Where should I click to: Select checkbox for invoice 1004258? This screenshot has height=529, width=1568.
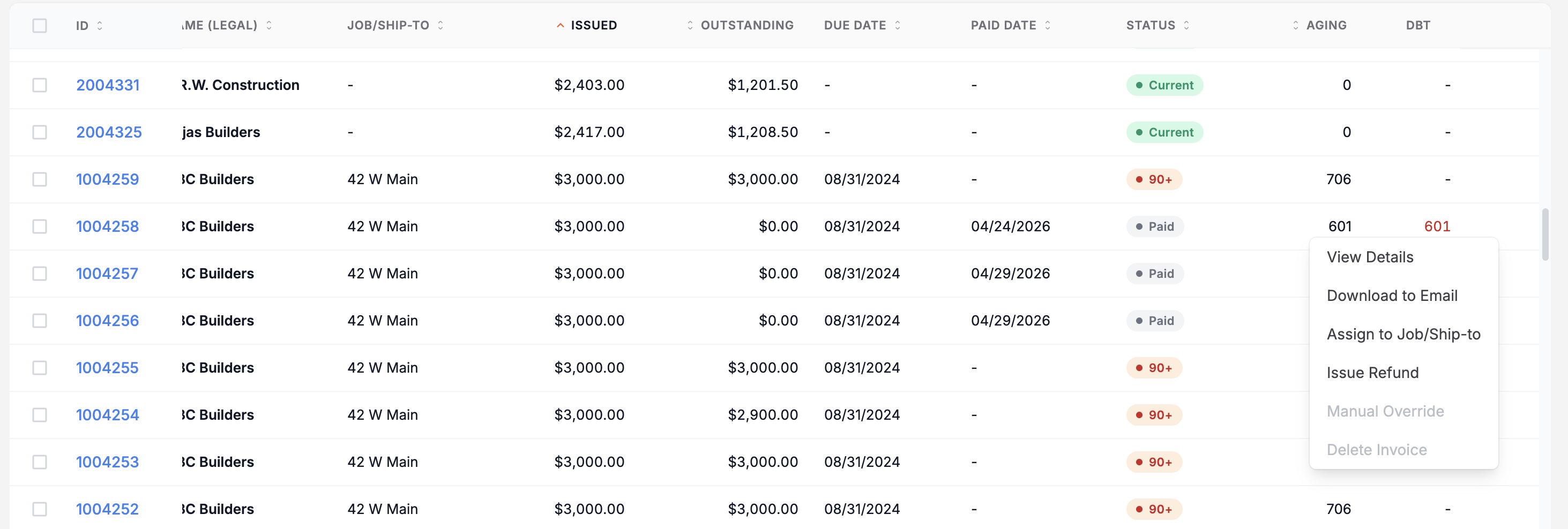pyautogui.click(x=40, y=226)
